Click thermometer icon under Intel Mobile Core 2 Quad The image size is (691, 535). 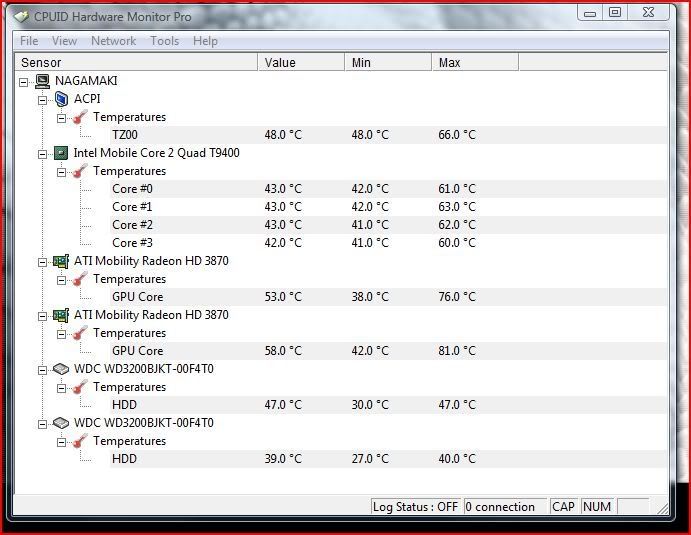pyautogui.click(x=80, y=171)
